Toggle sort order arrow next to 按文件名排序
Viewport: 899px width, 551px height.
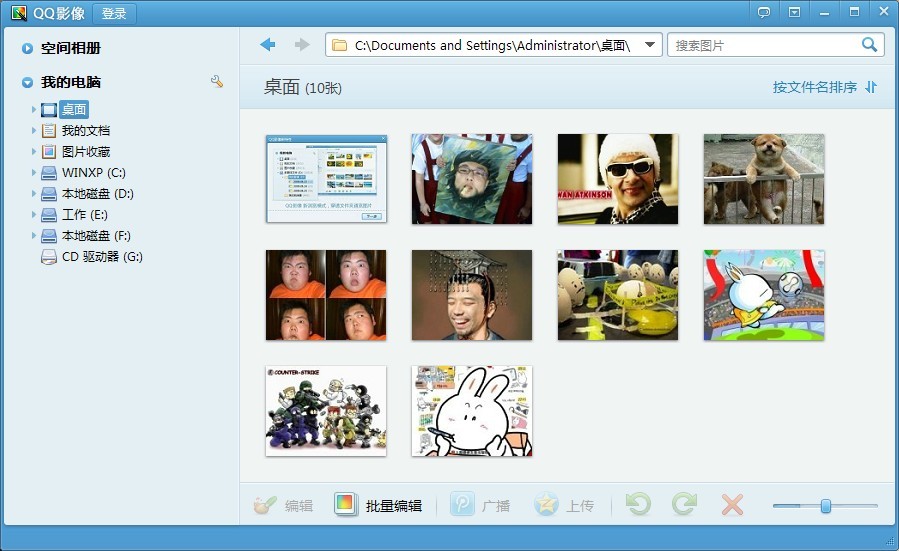pos(871,87)
